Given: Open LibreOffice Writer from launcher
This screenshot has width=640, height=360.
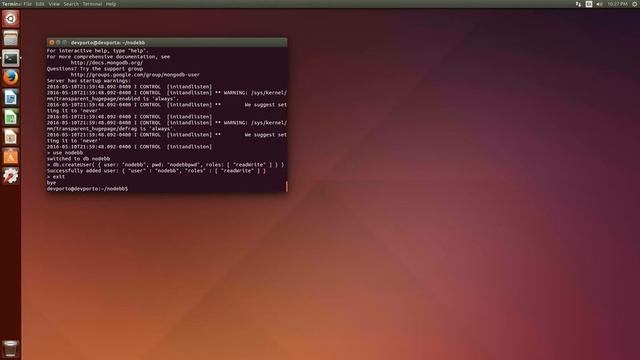Looking at the screenshot, I should (11, 98).
